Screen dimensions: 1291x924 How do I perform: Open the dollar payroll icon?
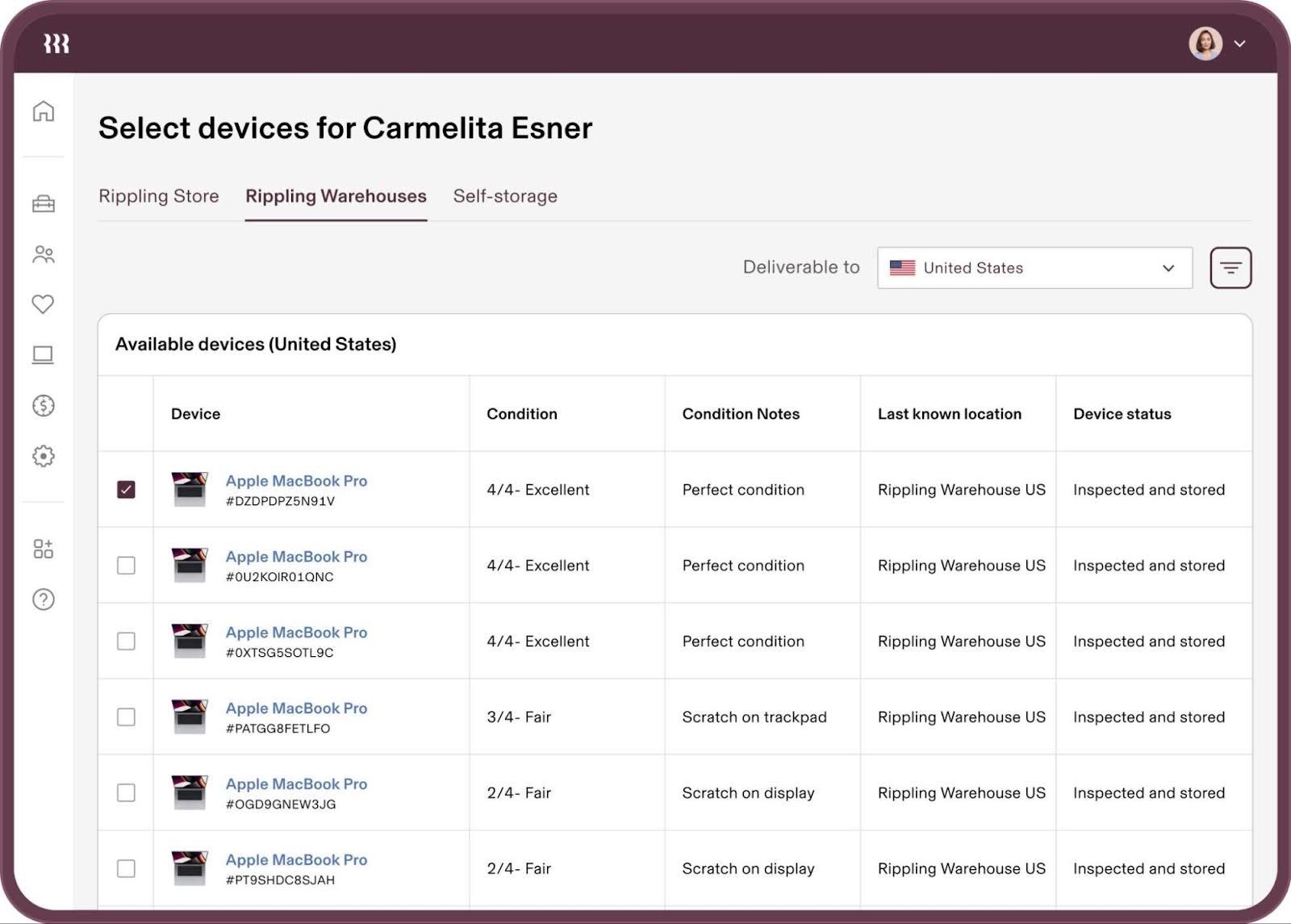43,406
